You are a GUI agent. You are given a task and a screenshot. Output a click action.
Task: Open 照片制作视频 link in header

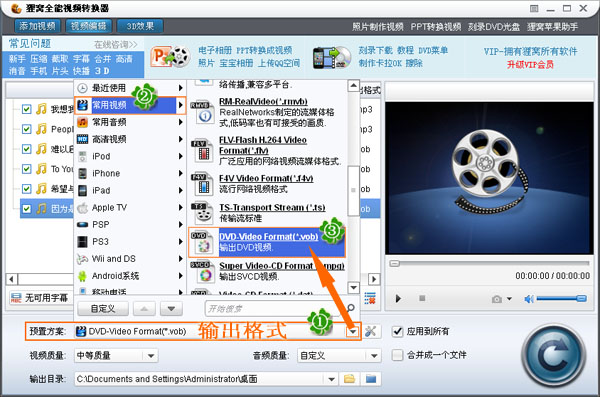coord(377,27)
